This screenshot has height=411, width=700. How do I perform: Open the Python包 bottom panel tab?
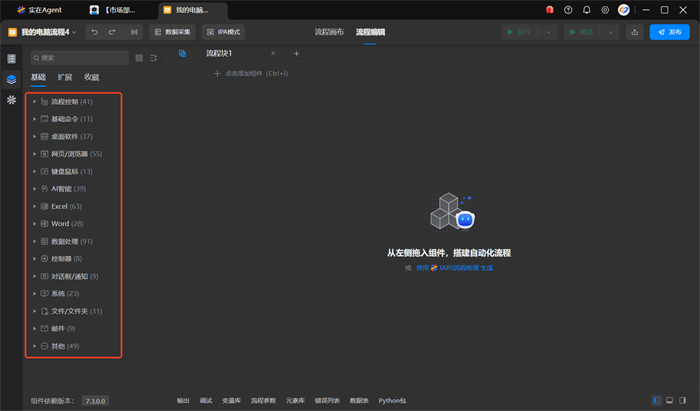[392, 401]
